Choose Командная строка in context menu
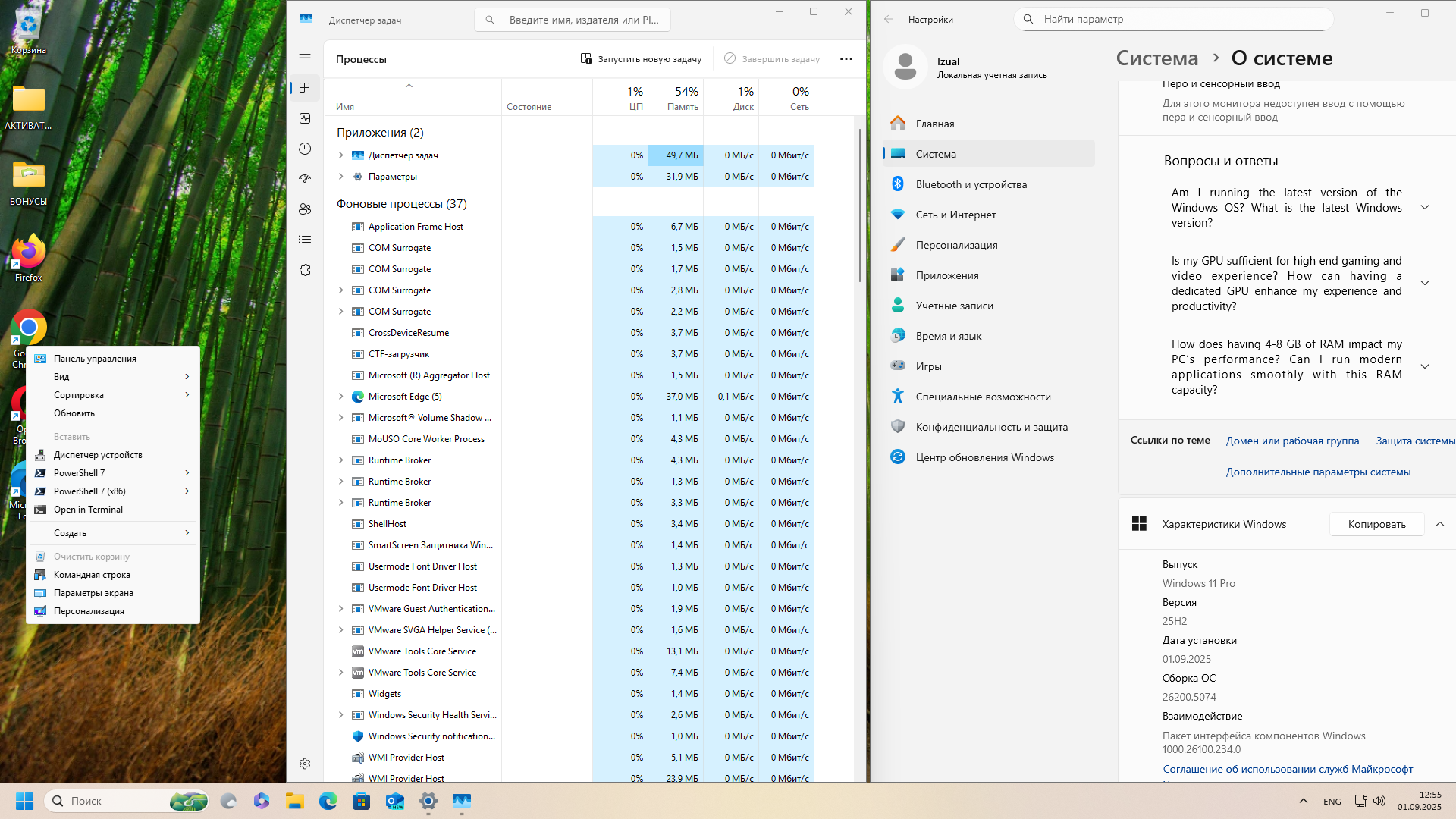This screenshot has width=1456, height=819. pyautogui.click(x=113, y=575)
